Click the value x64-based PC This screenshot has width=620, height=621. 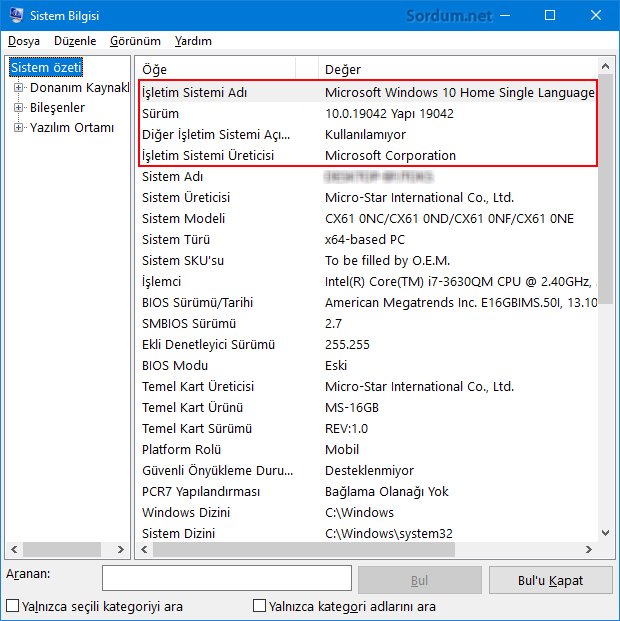pyautogui.click(x=365, y=240)
